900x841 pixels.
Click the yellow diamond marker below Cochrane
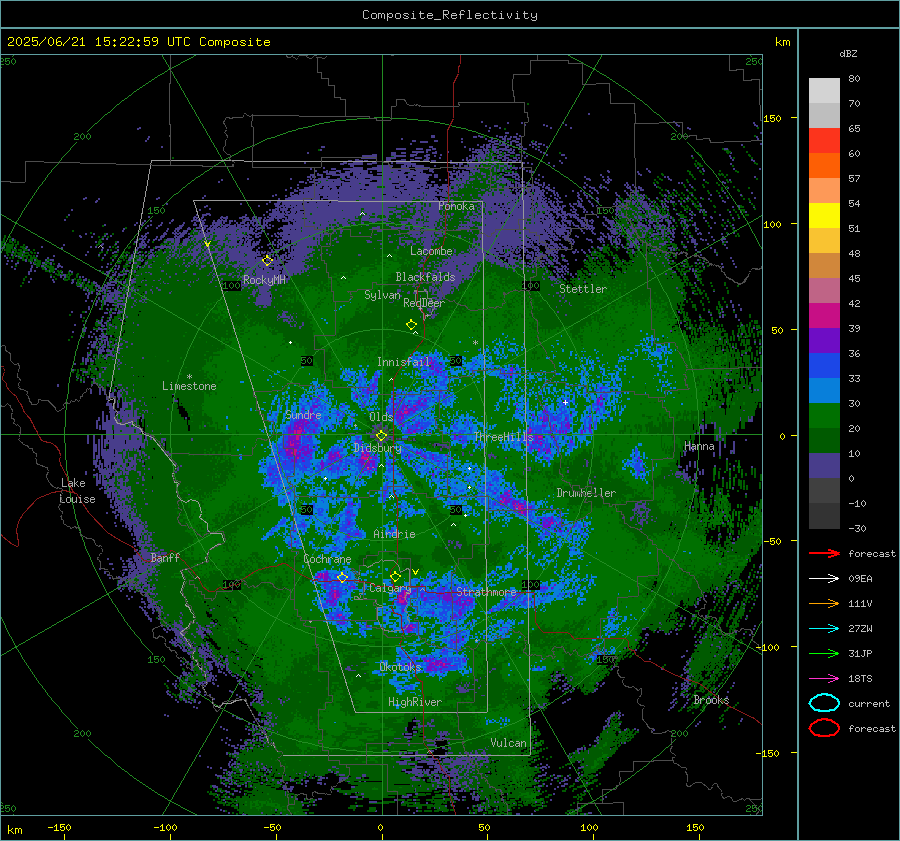342,577
